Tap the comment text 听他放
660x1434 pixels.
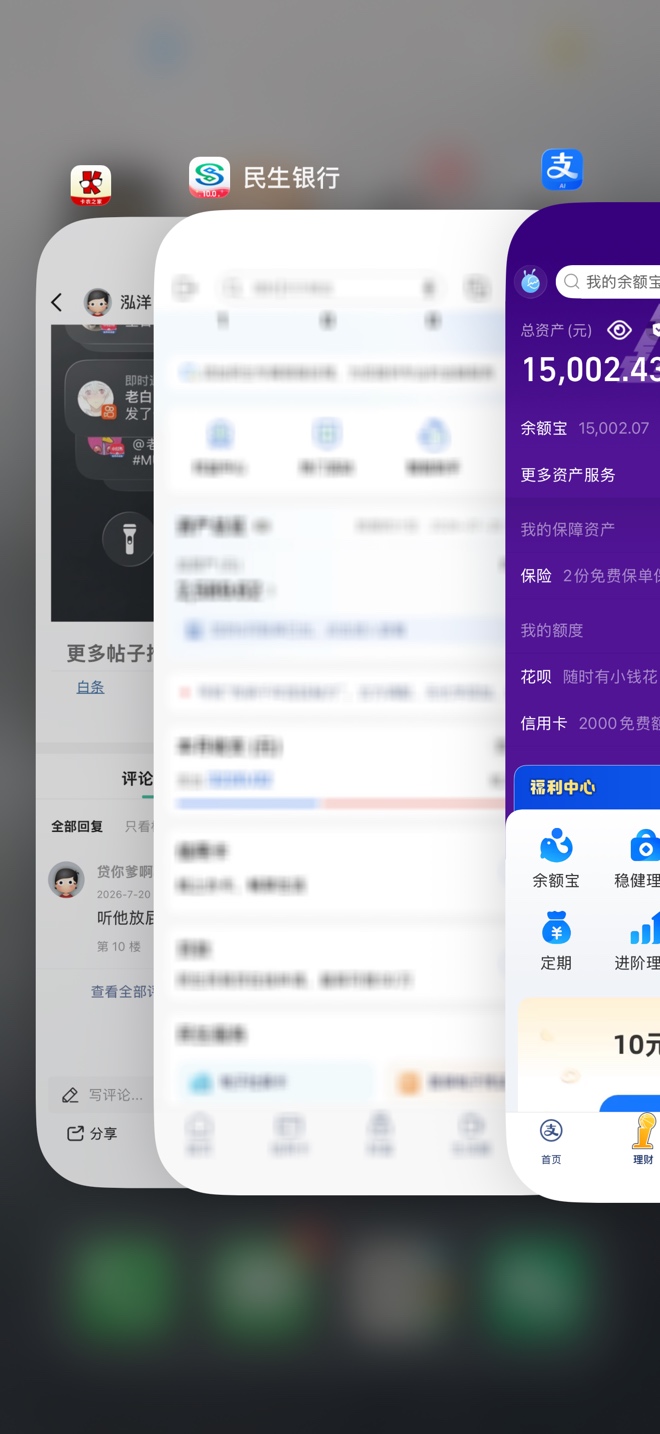126,918
